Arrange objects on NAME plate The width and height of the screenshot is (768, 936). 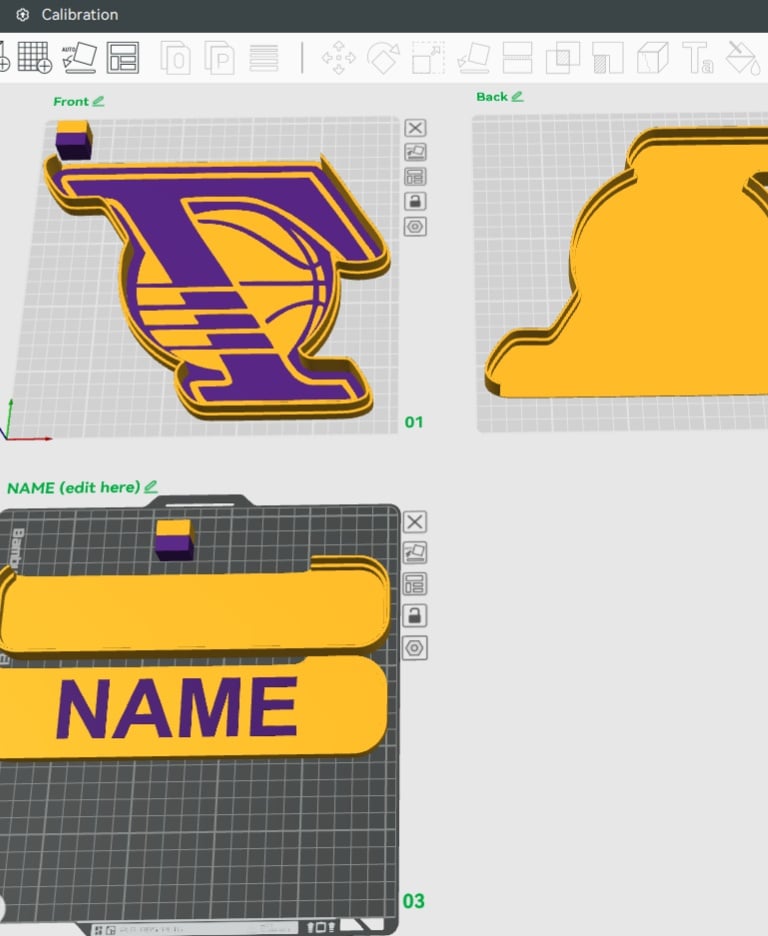[x=415, y=584]
